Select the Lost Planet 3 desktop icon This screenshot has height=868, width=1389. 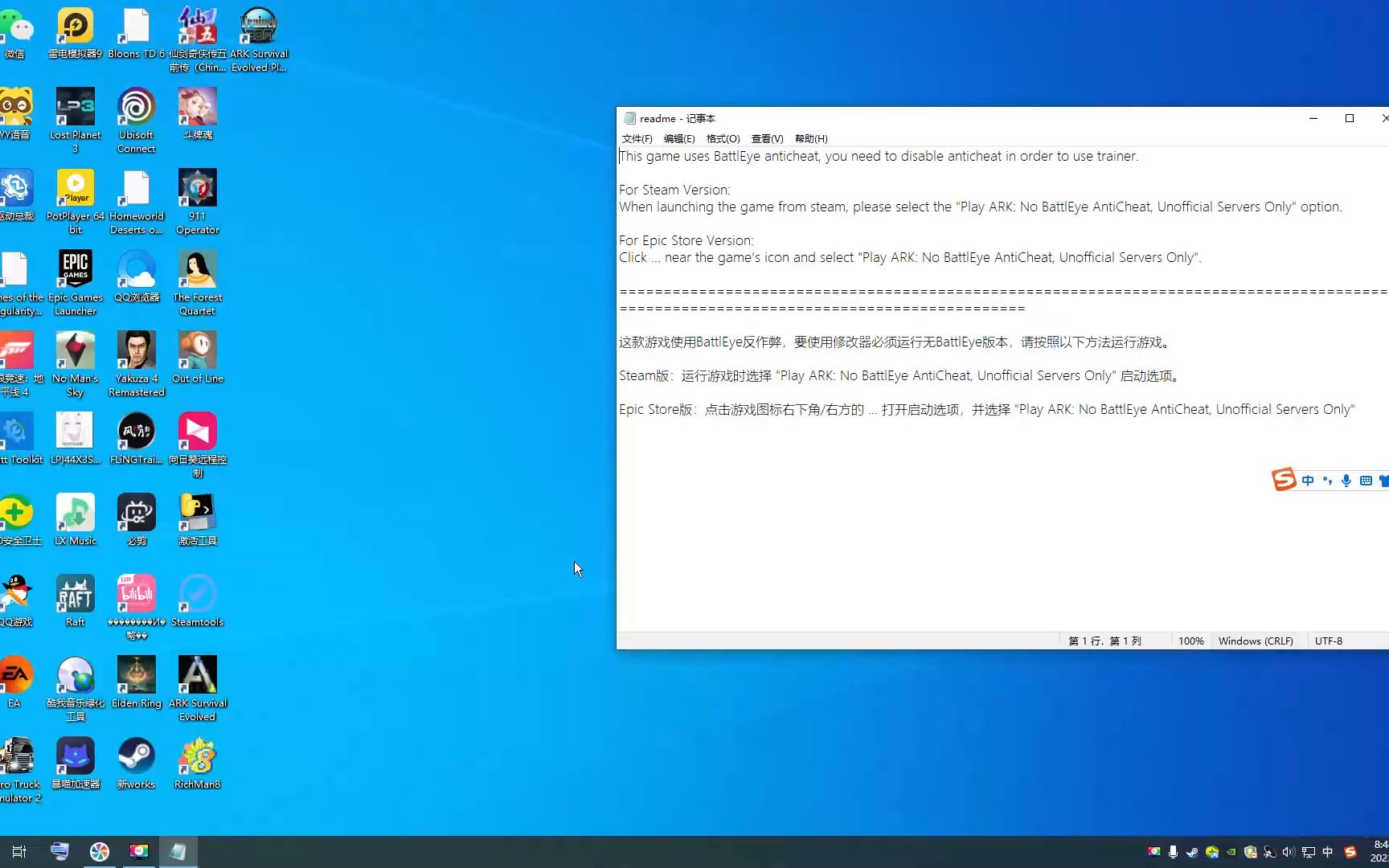(75, 121)
